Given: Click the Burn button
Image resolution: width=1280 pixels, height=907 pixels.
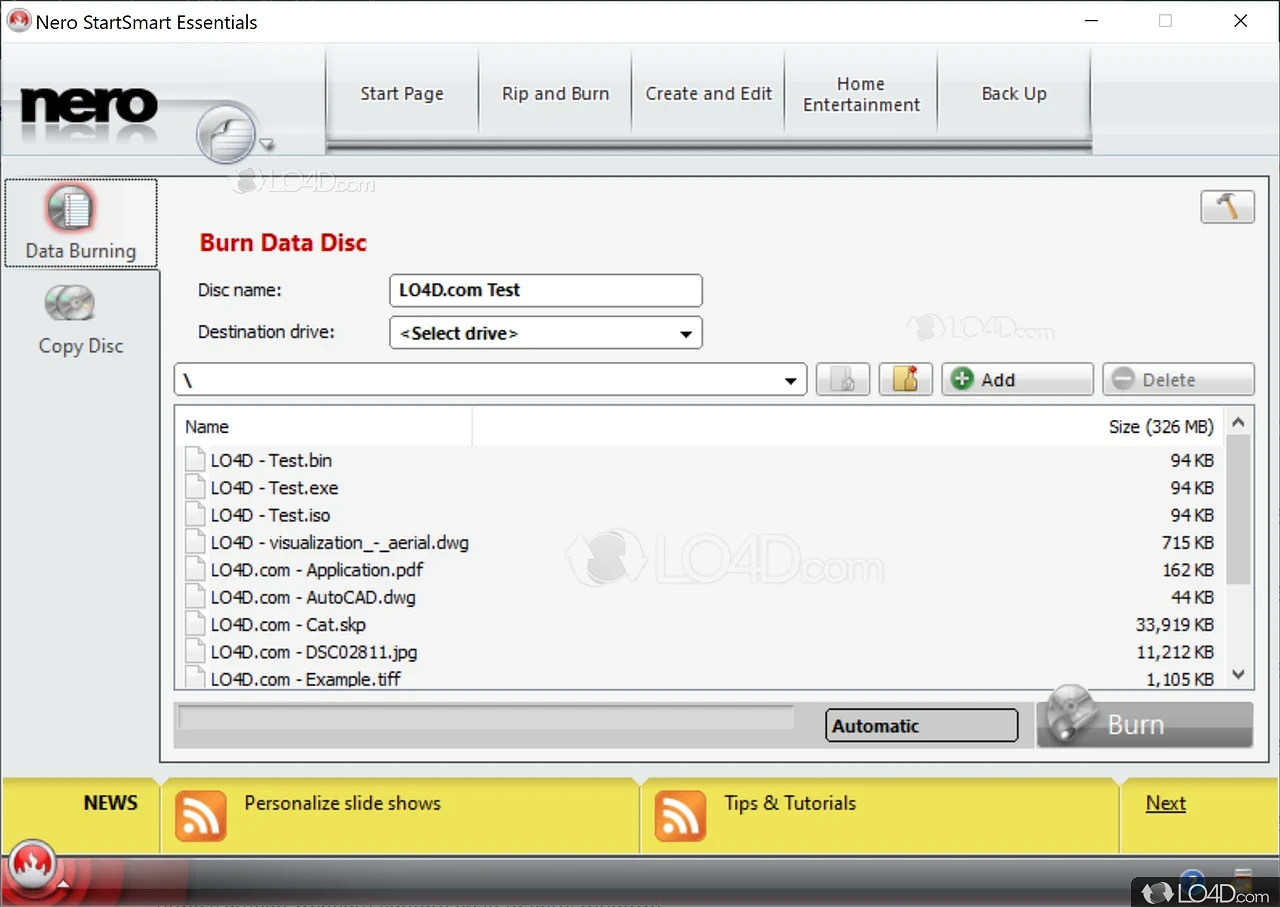Looking at the screenshot, I should tap(1144, 722).
